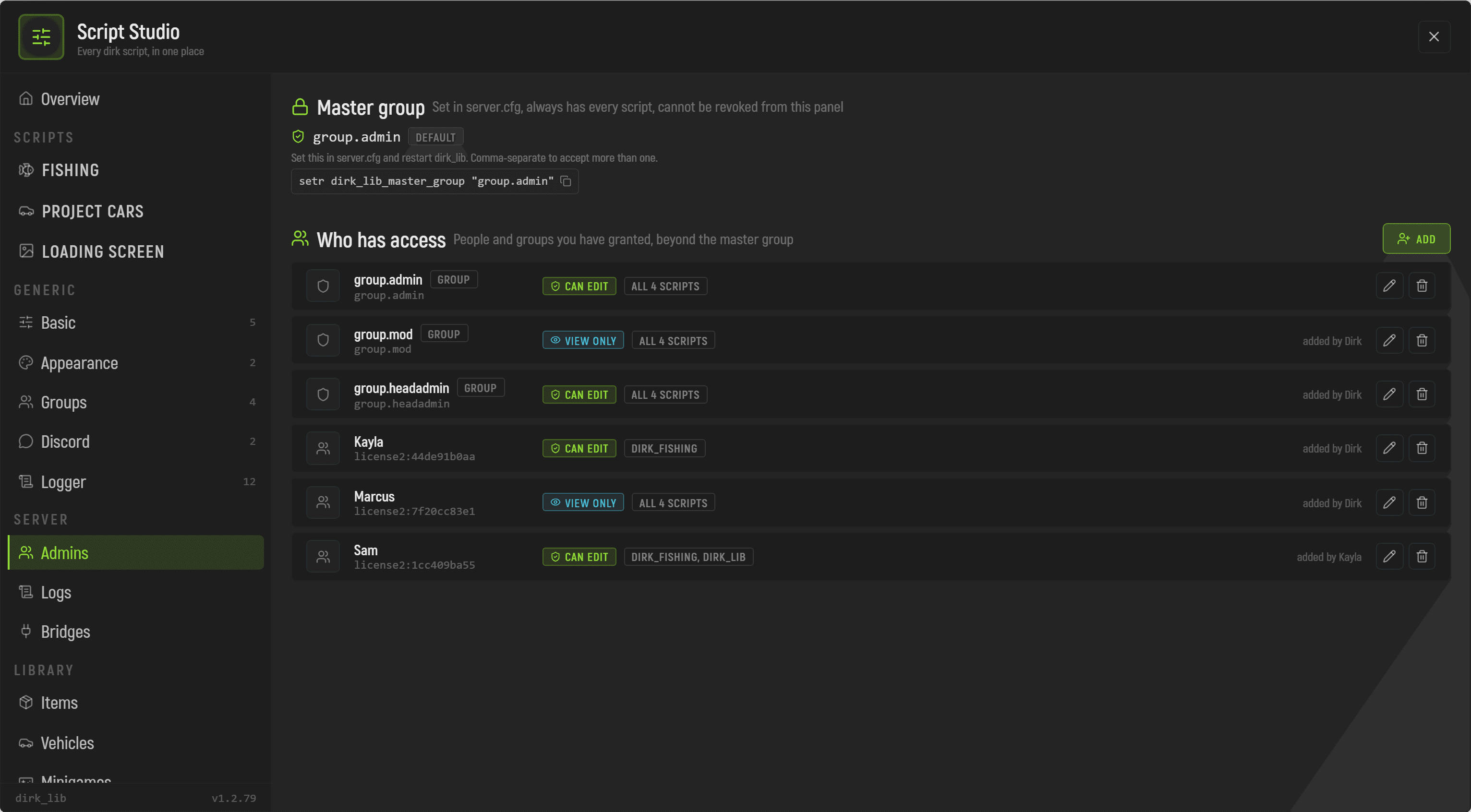The image size is (1471, 812).
Task: Open the Appearance section
Action: point(135,363)
